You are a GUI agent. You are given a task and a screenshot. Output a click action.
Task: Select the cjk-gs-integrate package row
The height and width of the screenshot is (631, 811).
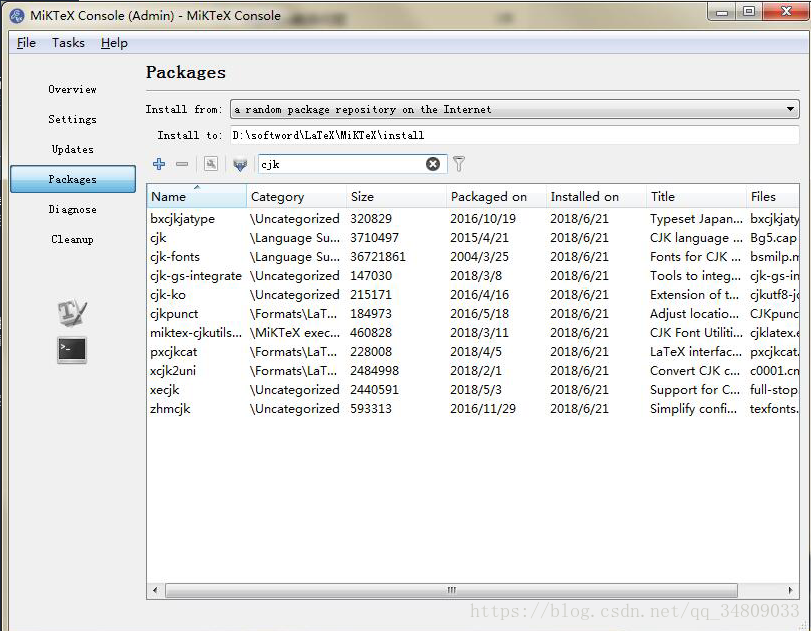point(473,276)
